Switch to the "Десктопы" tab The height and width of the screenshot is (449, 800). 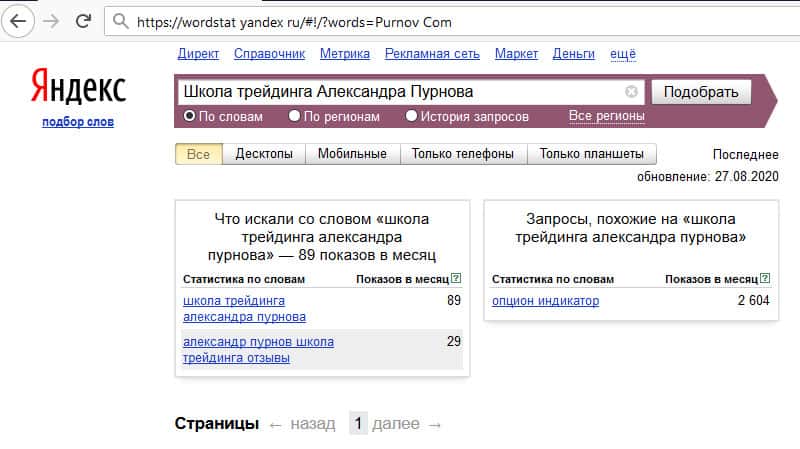pyautogui.click(x=264, y=154)
